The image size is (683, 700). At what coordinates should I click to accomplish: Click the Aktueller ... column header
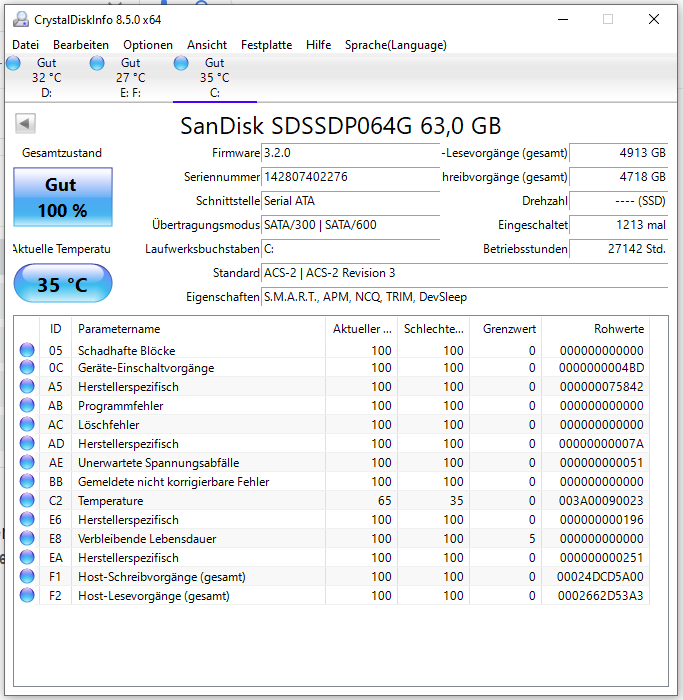click(x=362, y=329)
